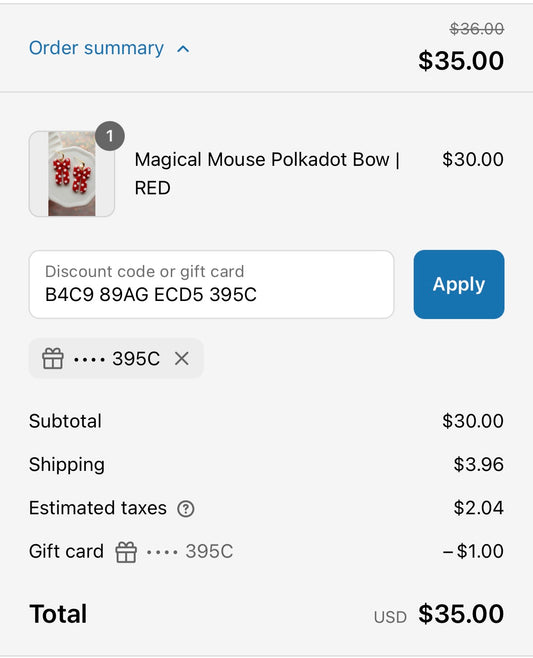Click the gift card deduction of $1.00
This screenshot has width=533, height=658.
pos(473,551)
